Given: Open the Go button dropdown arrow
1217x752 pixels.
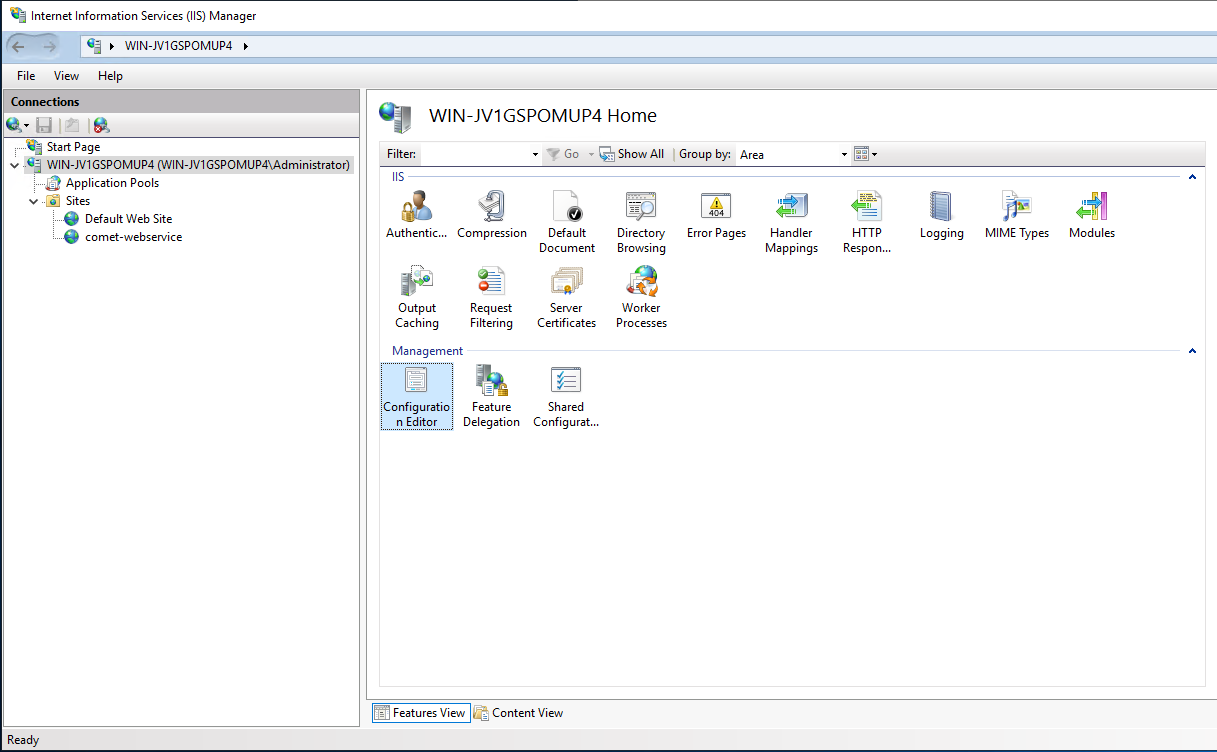Looking at the screenshot, I should tap(591, 155).
